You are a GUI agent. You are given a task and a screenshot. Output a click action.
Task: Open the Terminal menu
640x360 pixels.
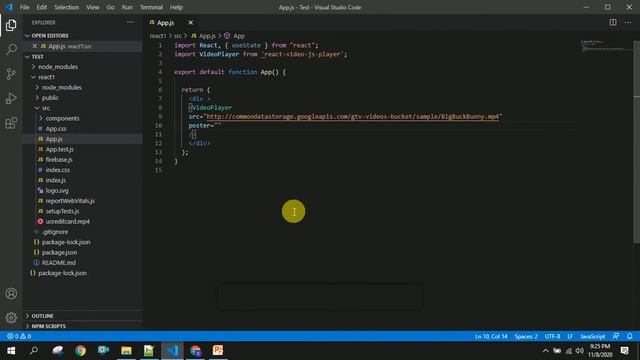[151, 7]
